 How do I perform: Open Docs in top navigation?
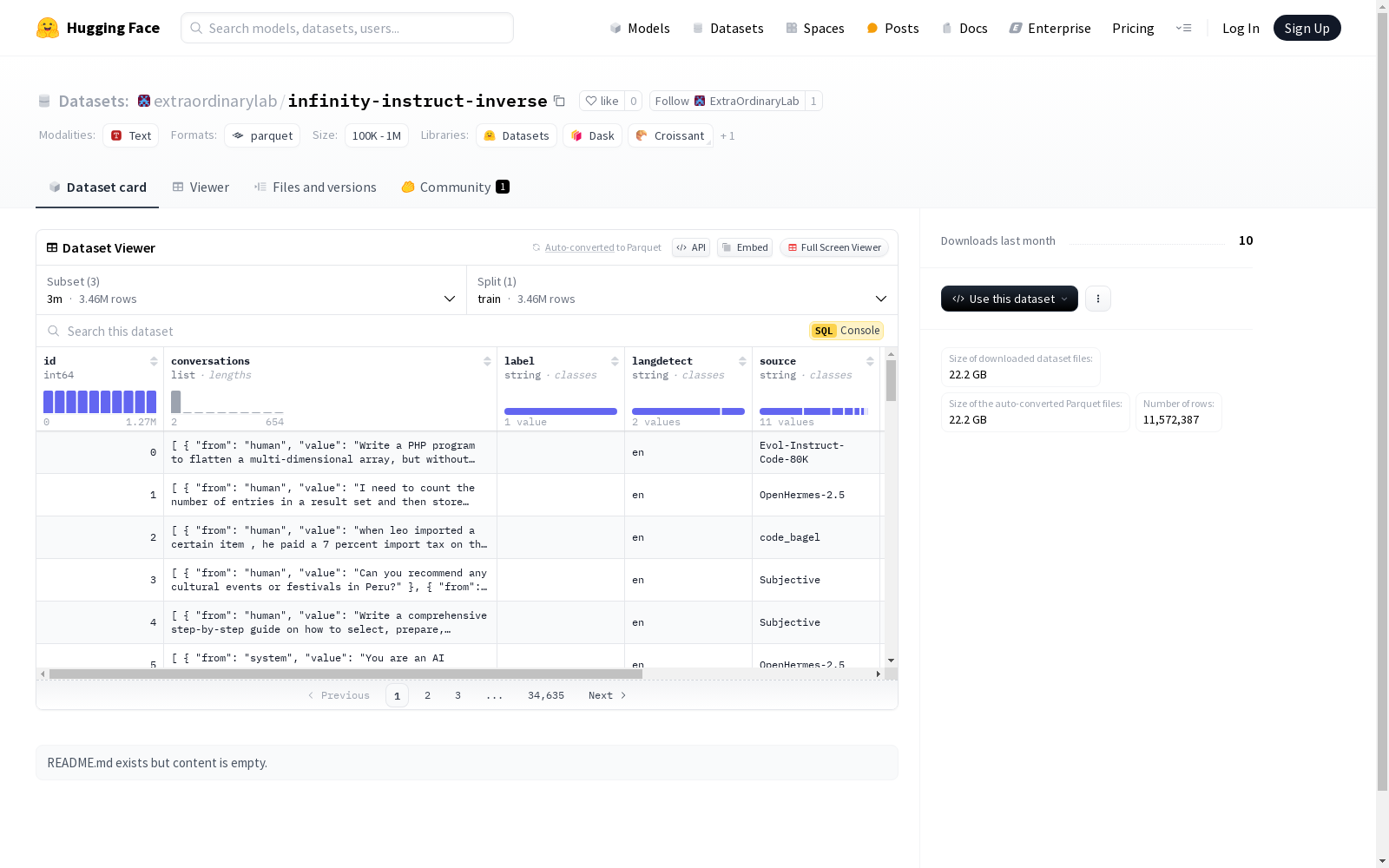(x=964, y=28)
